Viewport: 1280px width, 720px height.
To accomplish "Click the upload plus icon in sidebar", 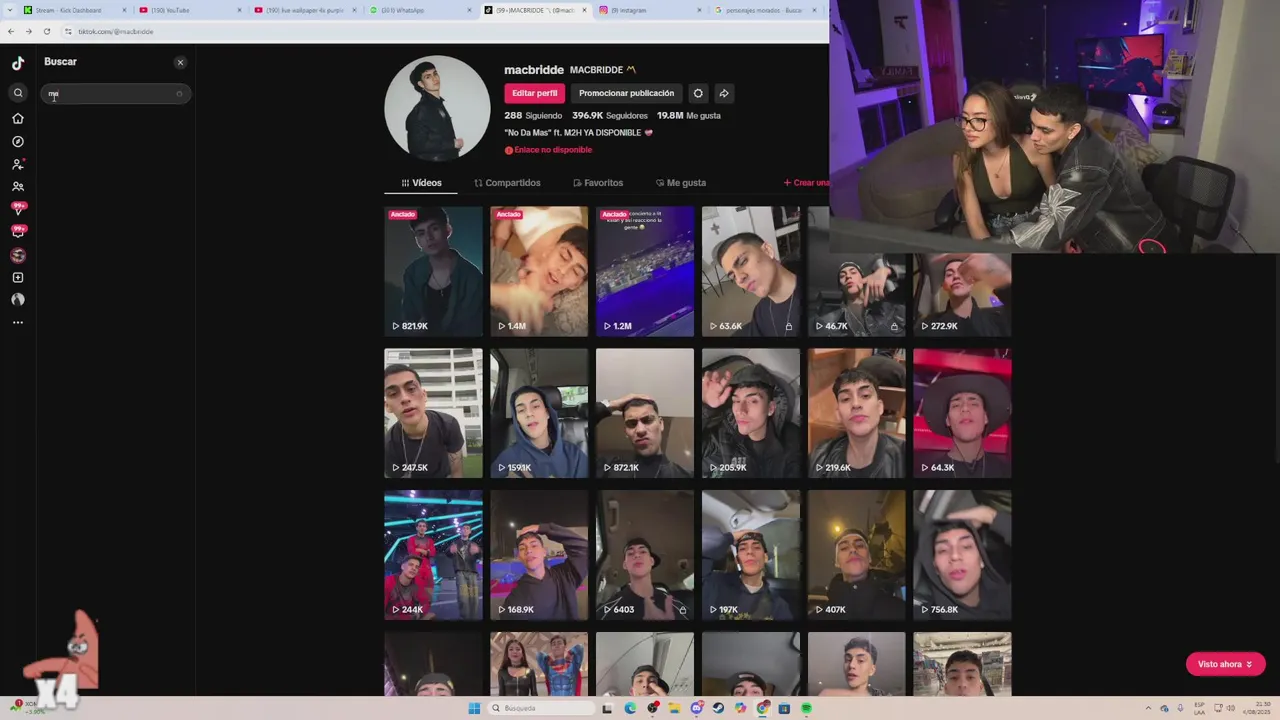I will pyautogui.click(x=18, y=278).
